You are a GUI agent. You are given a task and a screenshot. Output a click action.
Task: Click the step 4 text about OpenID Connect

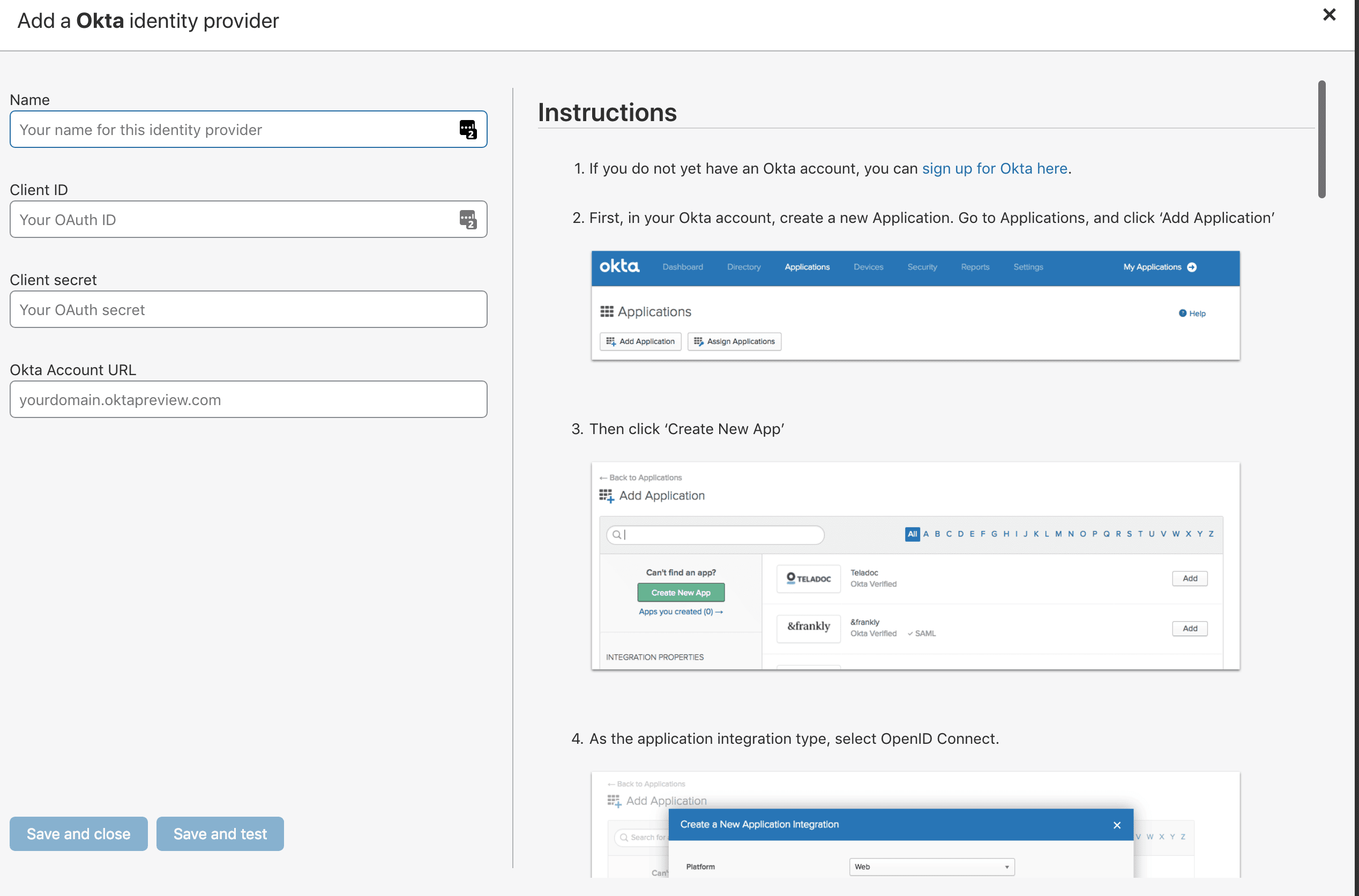click(x=794, y=739)
